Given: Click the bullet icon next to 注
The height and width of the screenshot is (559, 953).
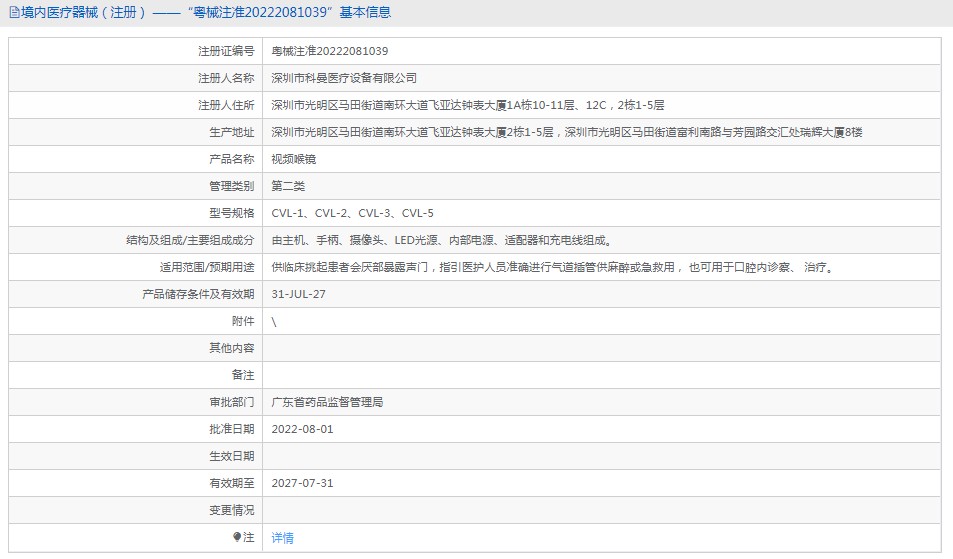Looking at the screenshot, I should 237,537.
